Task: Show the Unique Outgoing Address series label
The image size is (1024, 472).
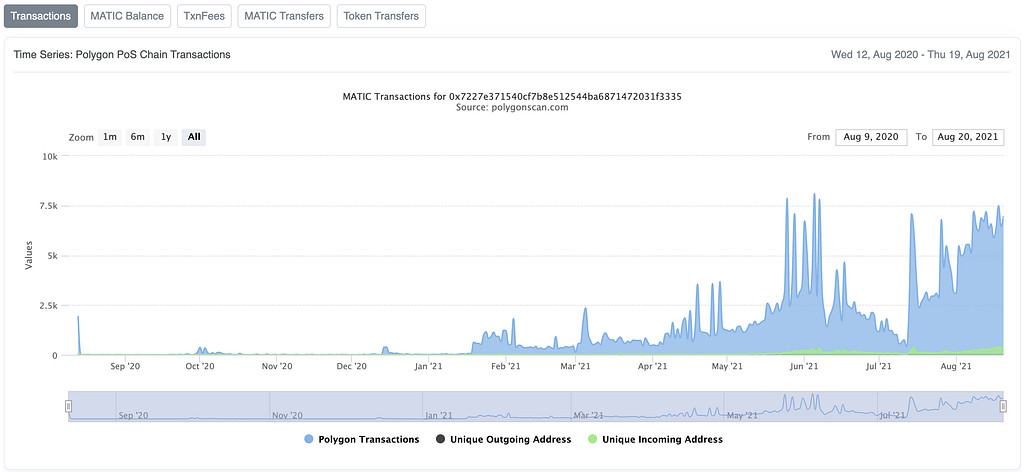Action: pos(511,439)
